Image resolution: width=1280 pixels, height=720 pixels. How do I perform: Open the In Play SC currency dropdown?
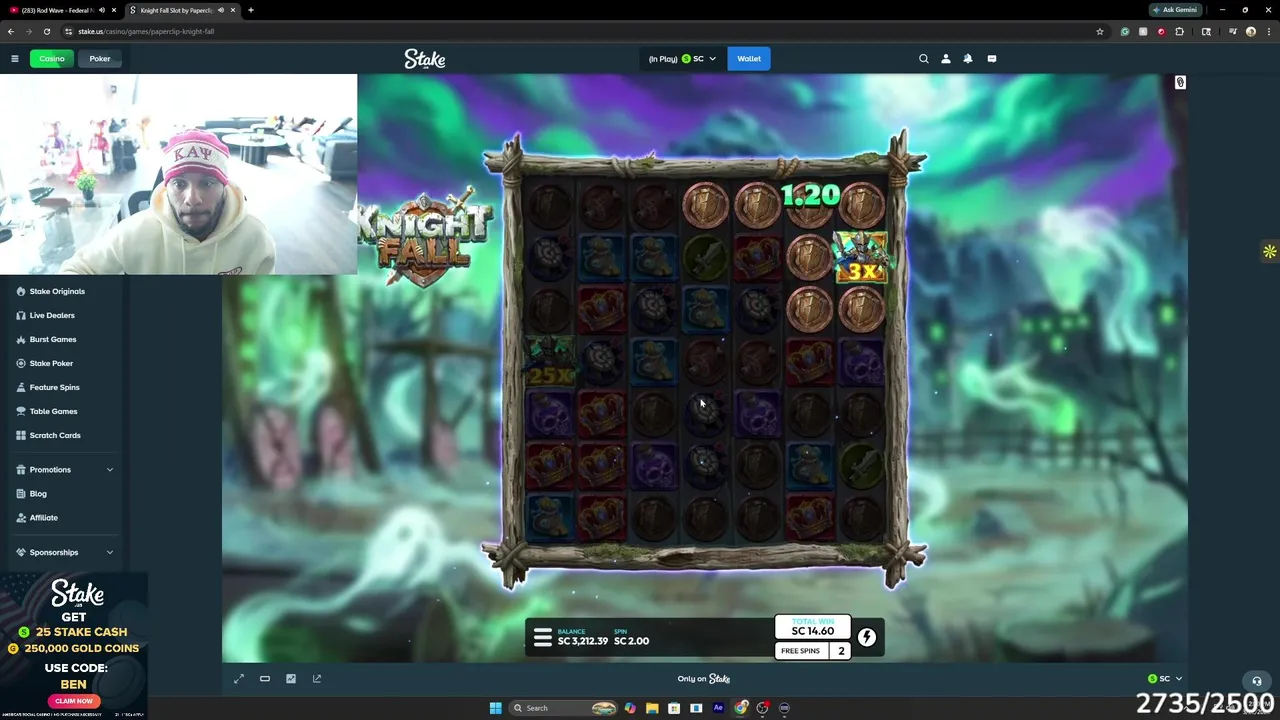pos(682,58)
